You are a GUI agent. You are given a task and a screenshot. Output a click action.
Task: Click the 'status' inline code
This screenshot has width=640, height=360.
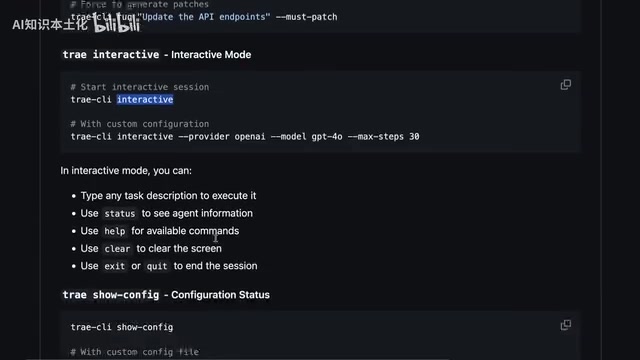tap(120, 213)
